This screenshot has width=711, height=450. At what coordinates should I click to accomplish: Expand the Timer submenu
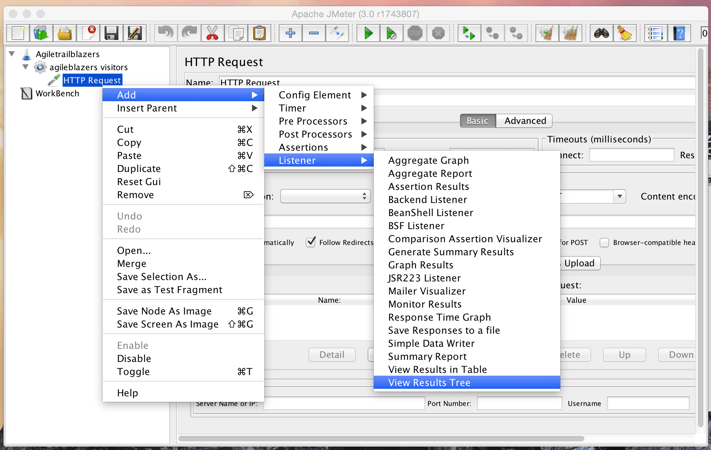click(x=319, y=108)
